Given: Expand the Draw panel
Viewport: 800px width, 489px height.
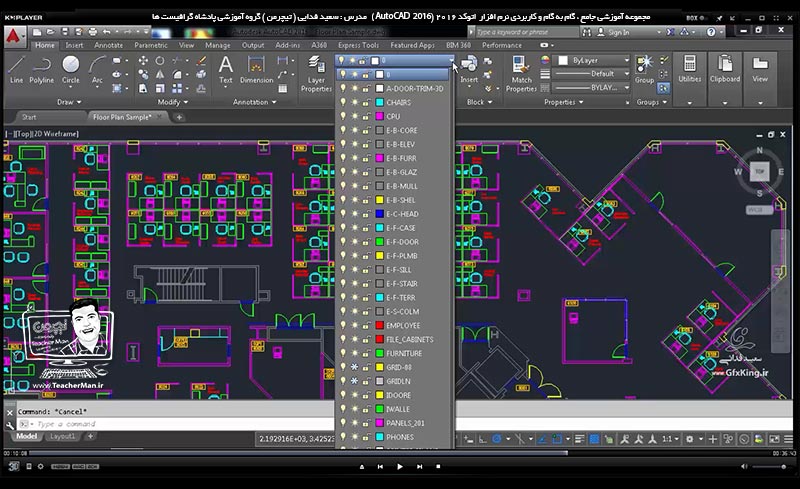Looking at the screenshot, I should tap(69, 102).
